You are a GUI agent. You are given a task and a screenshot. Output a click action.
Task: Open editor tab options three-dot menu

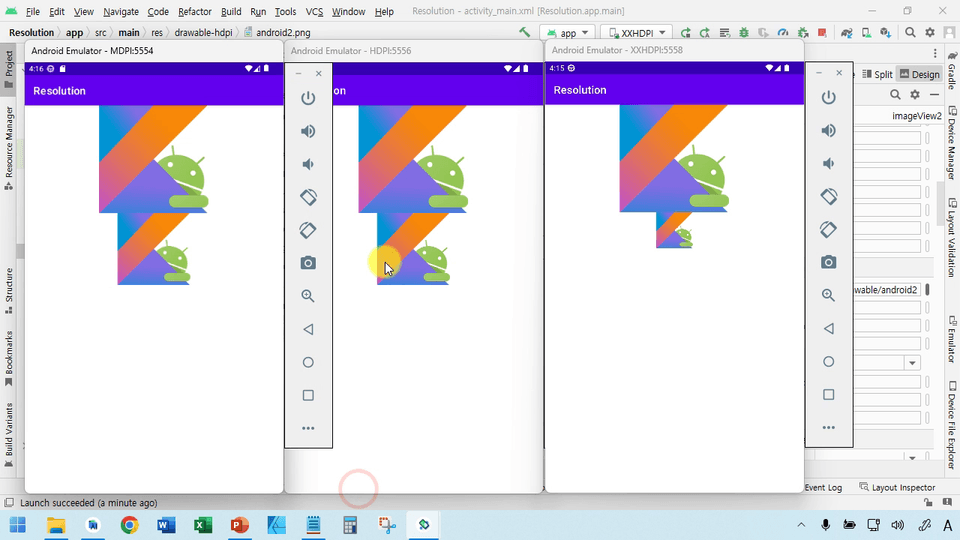pyautogui.click(x=935, y=53)
